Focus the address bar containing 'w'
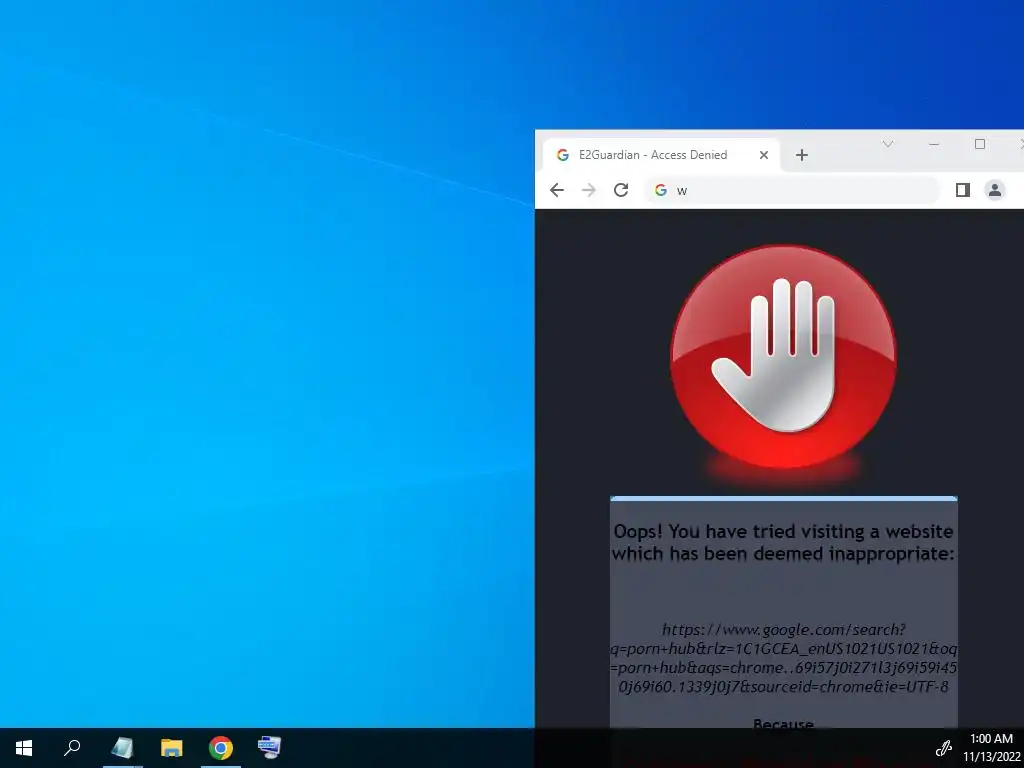Screen dimensions: 1024x768 pos(792,190)
